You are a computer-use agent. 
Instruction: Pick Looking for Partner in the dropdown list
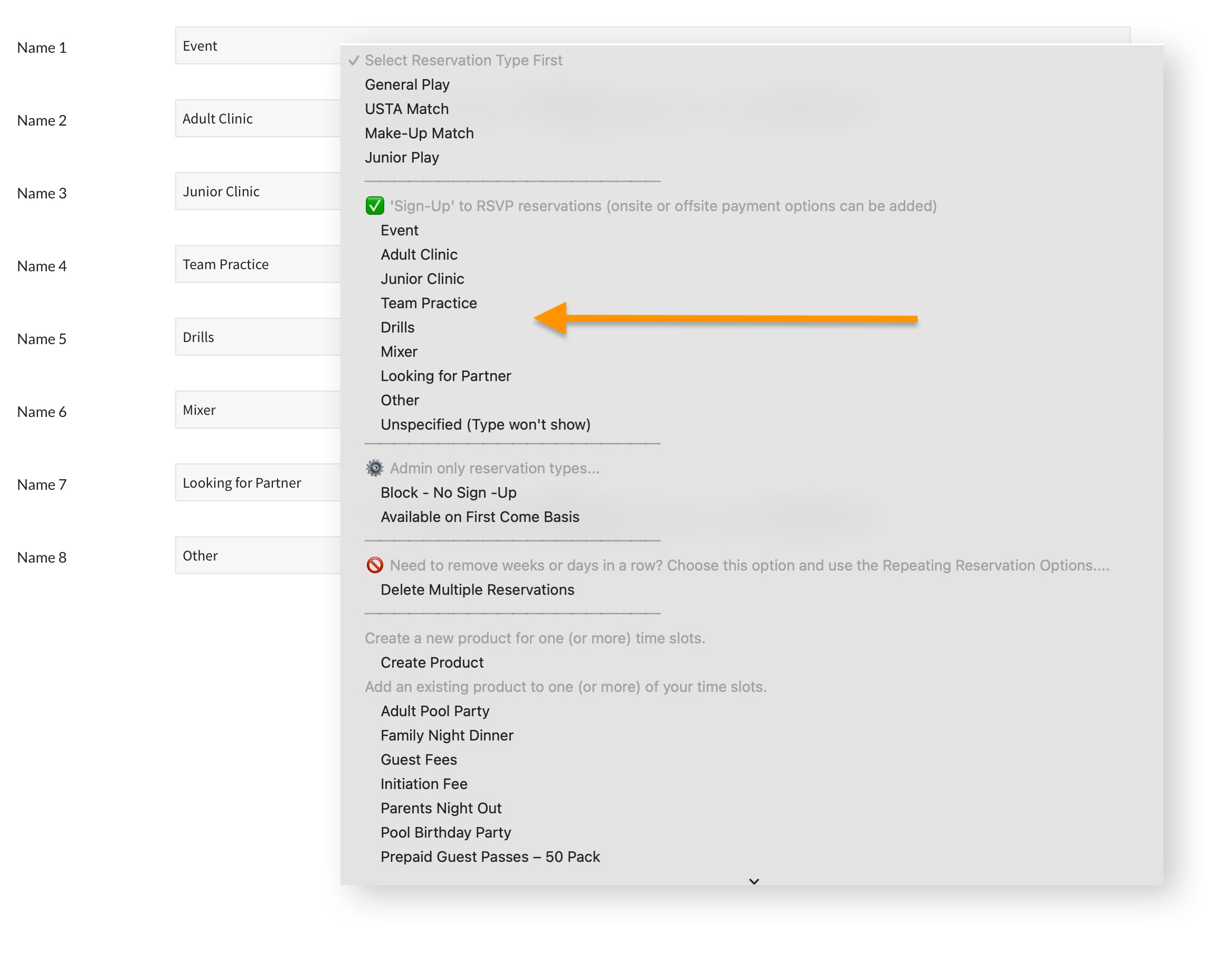tap(445, 376)
